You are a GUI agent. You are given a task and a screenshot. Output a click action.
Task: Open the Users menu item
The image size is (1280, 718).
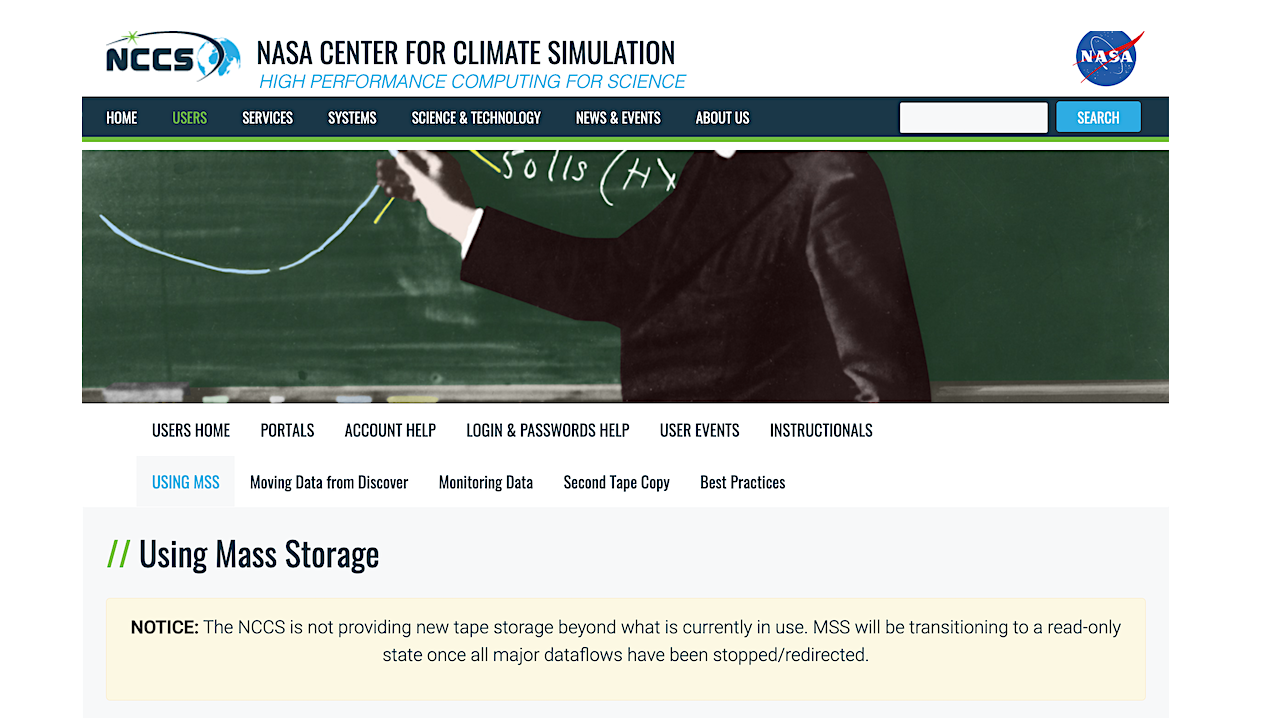(189, 118)
